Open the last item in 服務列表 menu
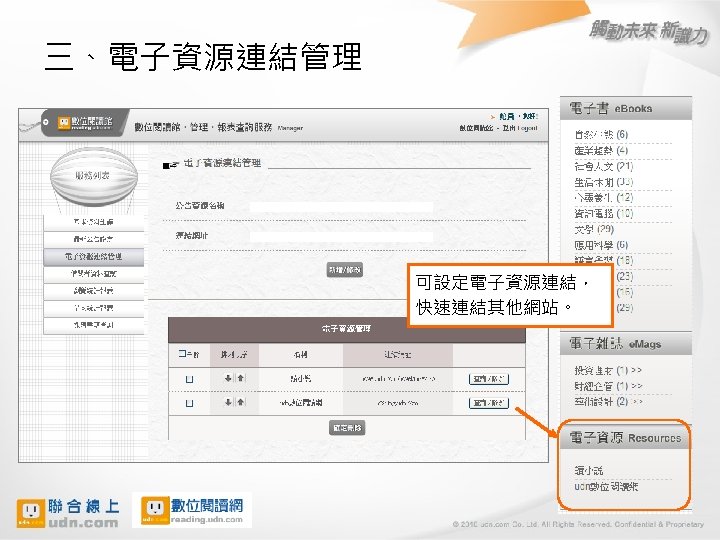Viewport: 720px width, 540px height. [94, 325]
